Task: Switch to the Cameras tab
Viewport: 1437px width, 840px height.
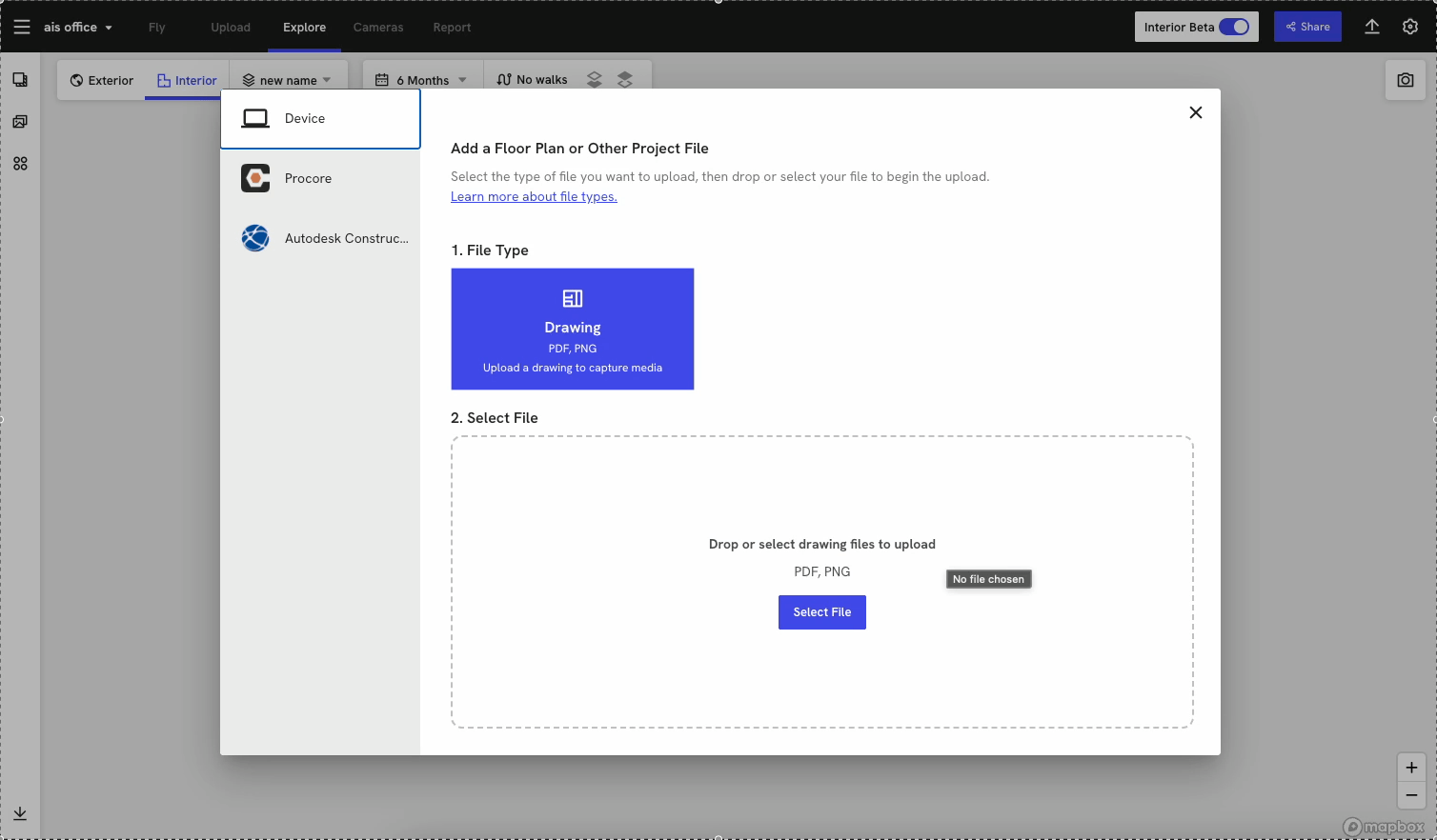Action: [378, 28]
